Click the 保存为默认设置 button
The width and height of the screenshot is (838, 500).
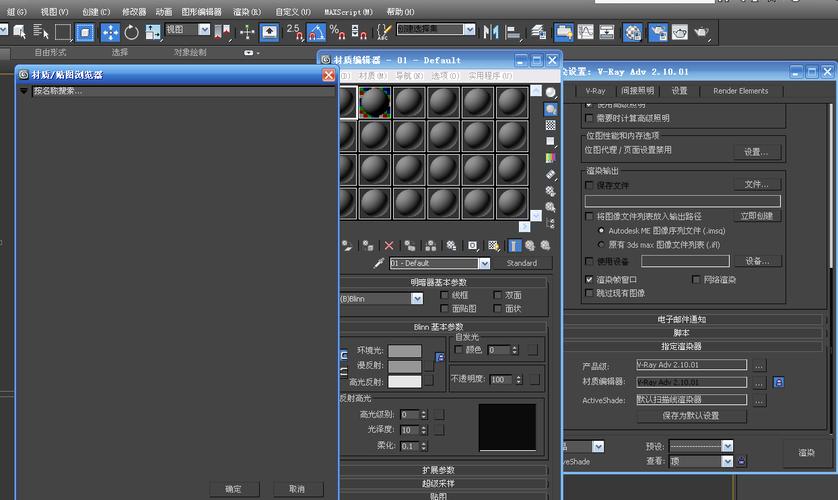[x=690, y=416]
